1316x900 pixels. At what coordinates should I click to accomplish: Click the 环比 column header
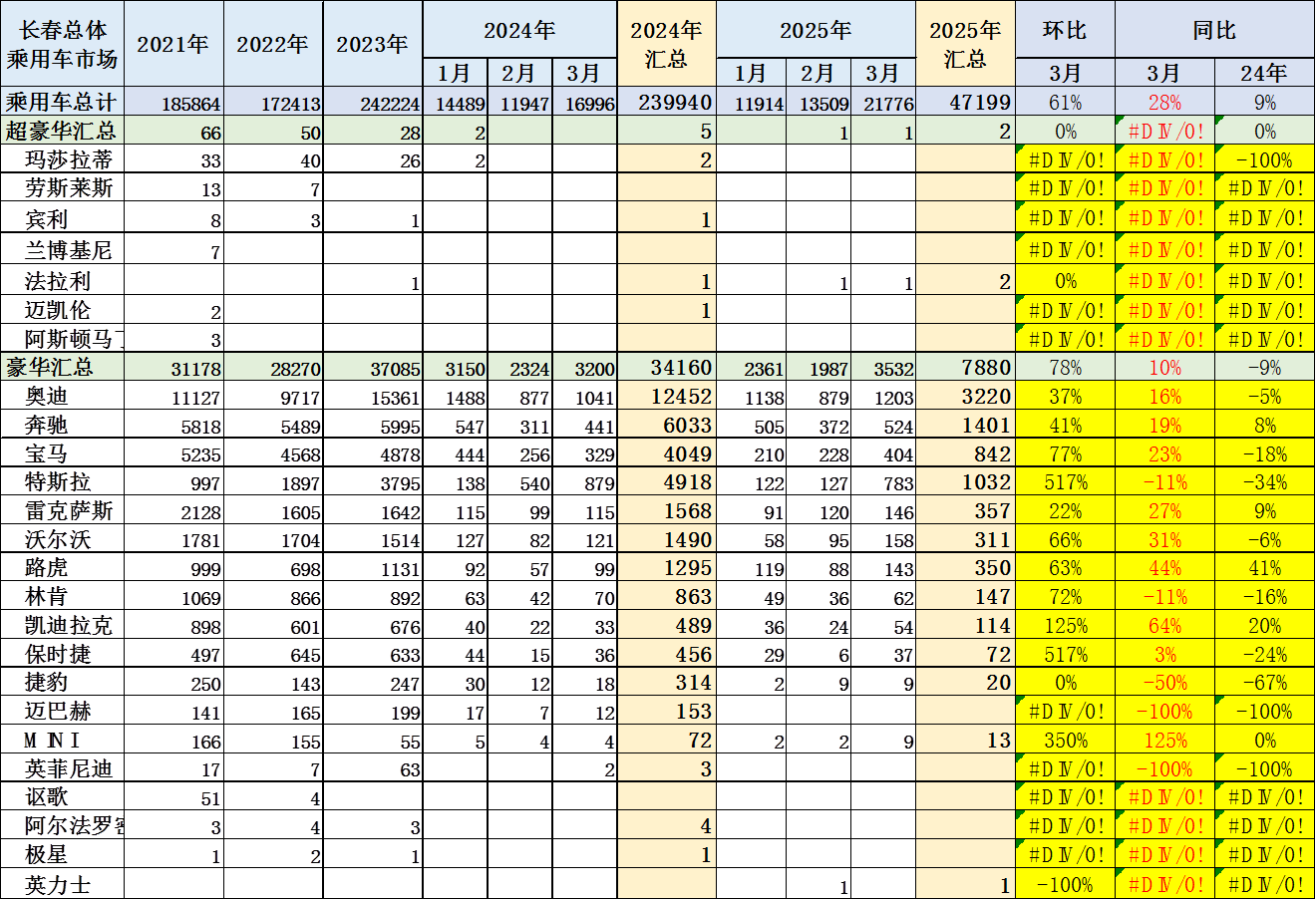click(1065, 30)
